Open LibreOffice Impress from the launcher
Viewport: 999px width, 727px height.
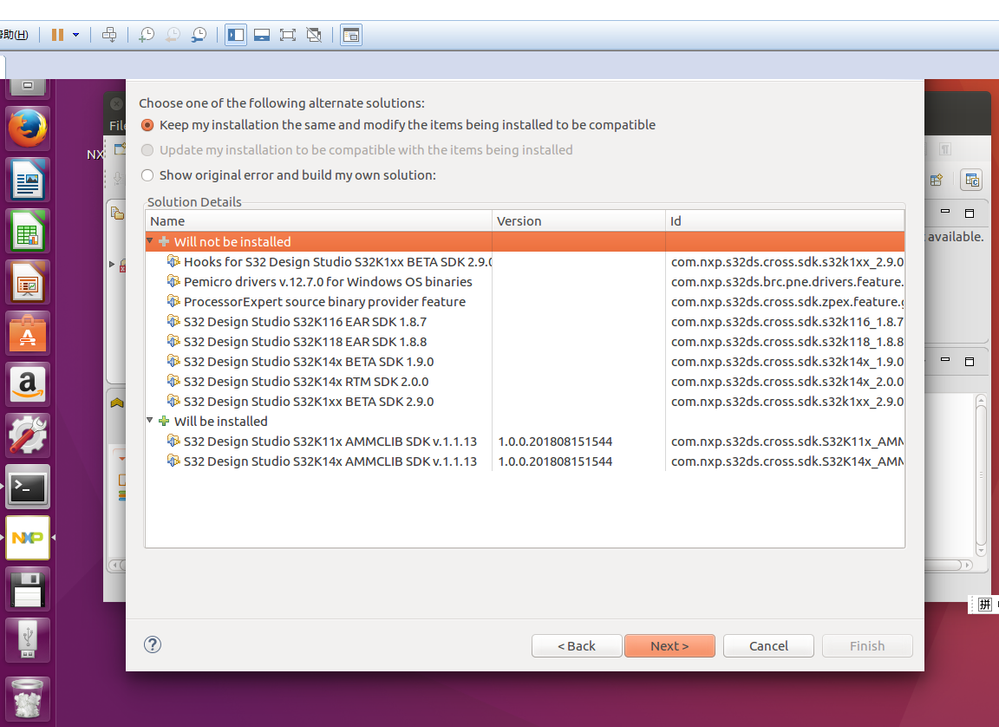27,282
